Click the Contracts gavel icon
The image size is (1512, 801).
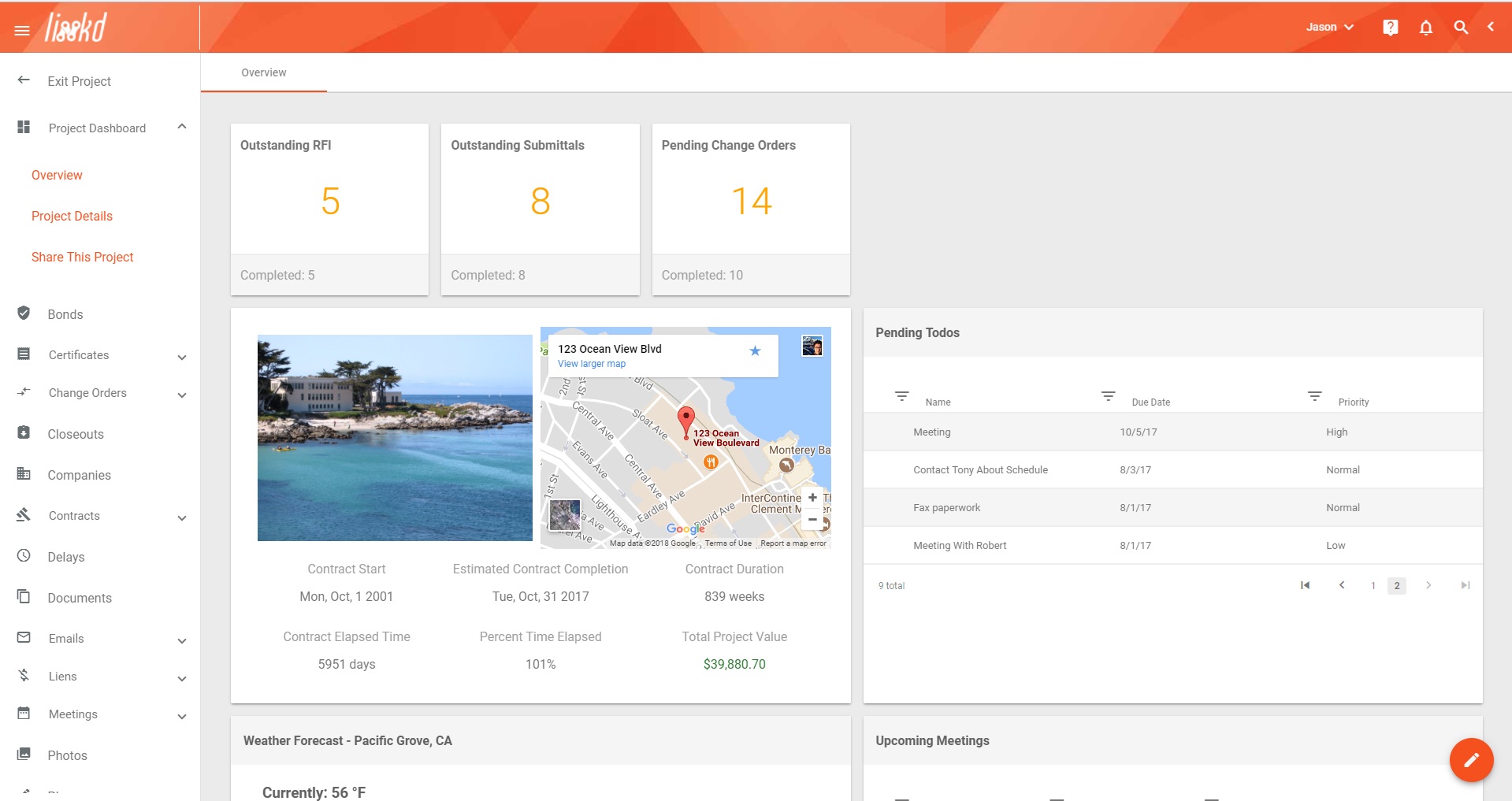24,514
